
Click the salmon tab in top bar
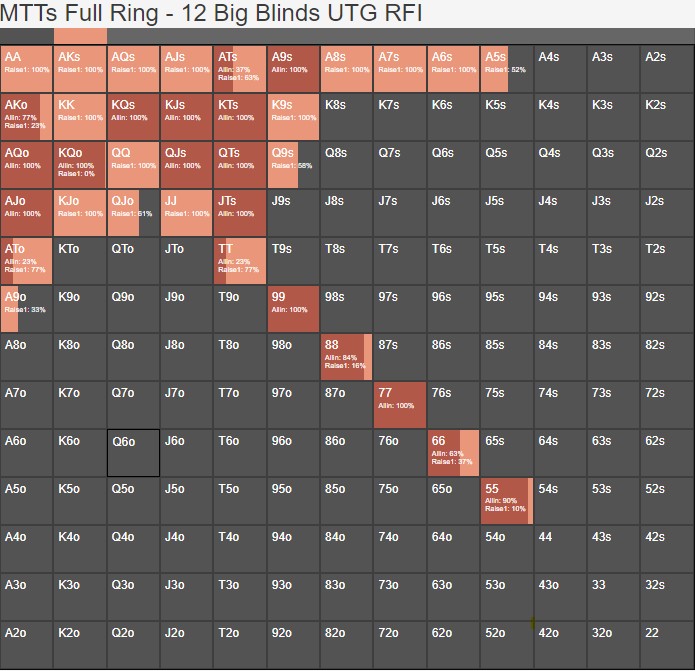(x=80, y=36)
